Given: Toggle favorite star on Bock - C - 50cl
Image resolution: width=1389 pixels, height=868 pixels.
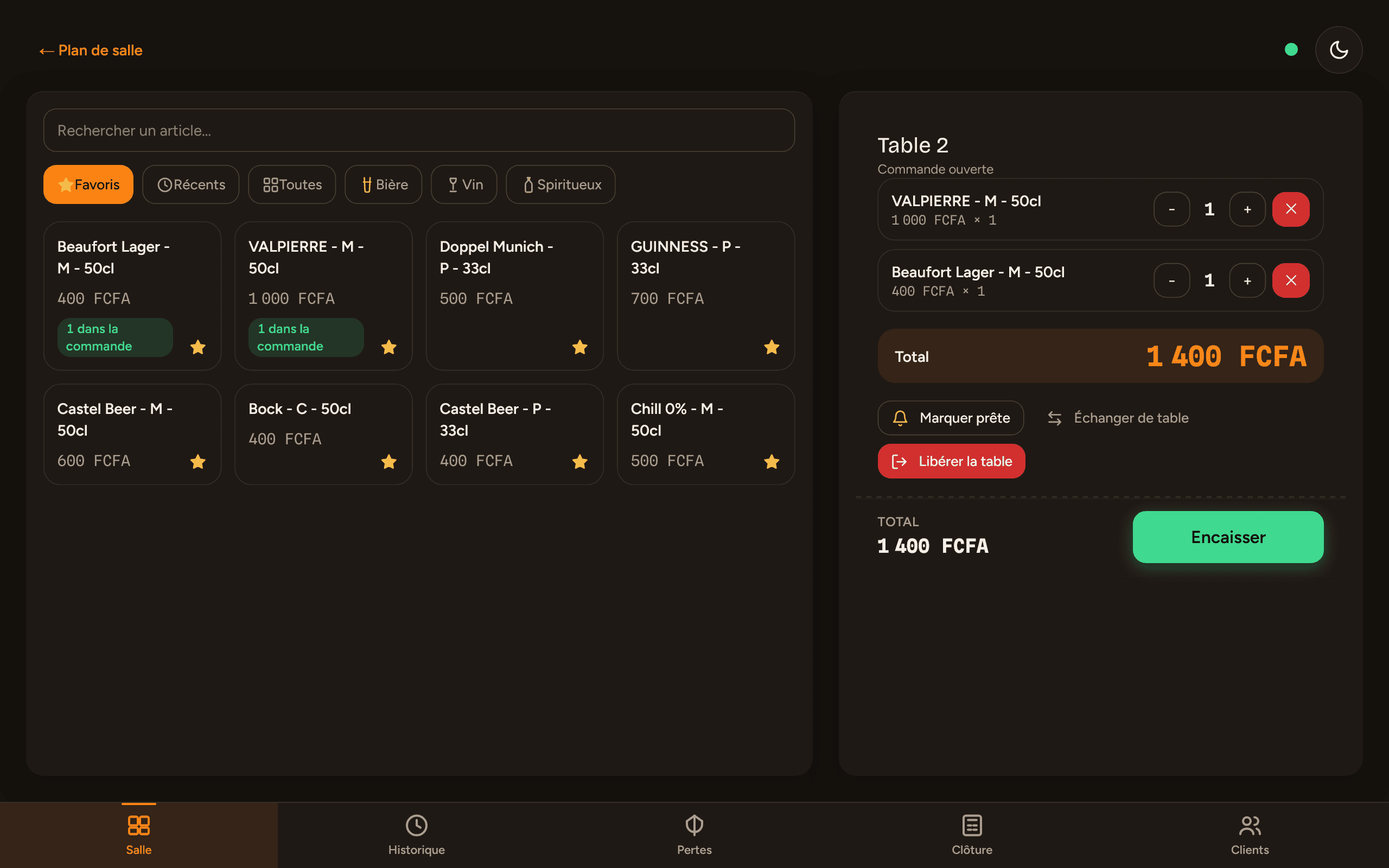Looking at the screenshot, I should coord(388,462).
